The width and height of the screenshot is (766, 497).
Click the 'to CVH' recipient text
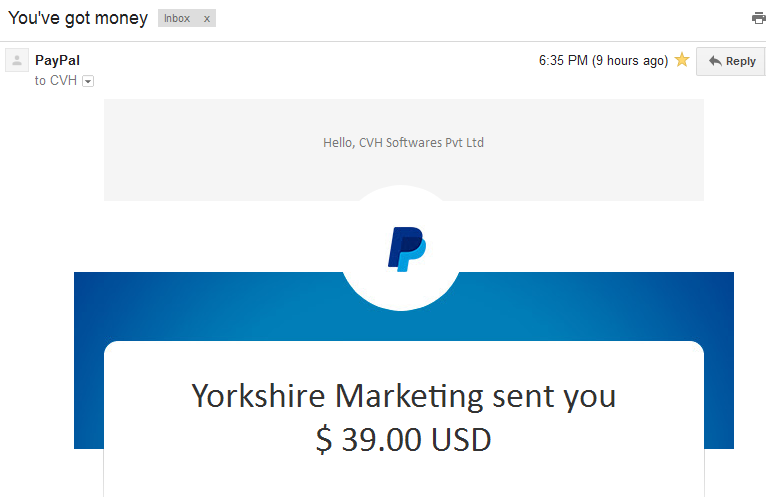coord(56,81)
